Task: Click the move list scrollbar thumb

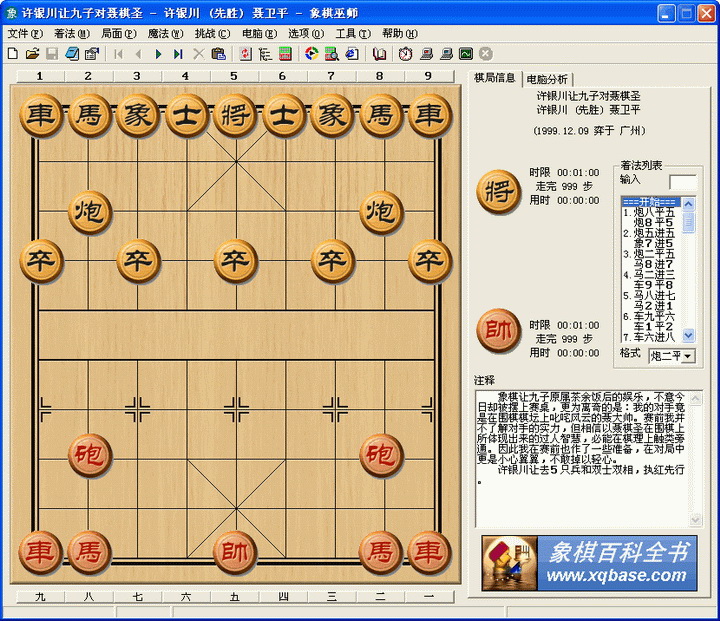Action: 688,222
